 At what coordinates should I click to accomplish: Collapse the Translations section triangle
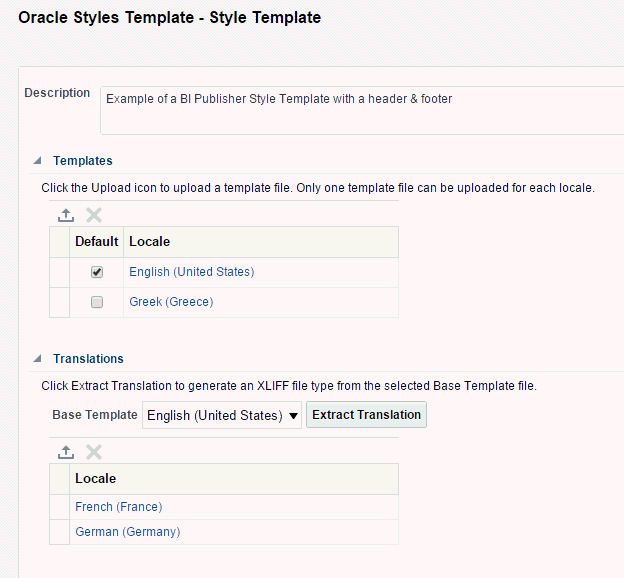(38, 359)
